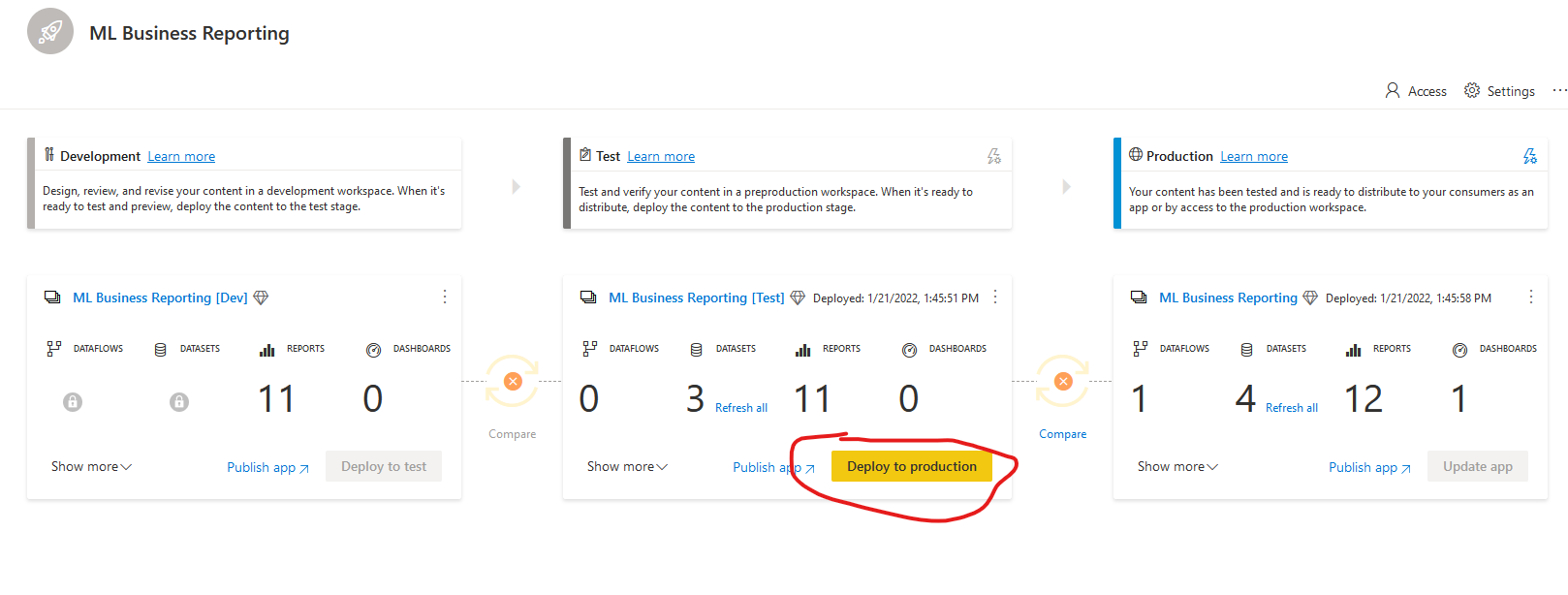
Task: Click Refresh all in Test datasets
Action: pyautogui.click(x=740, y=408)
